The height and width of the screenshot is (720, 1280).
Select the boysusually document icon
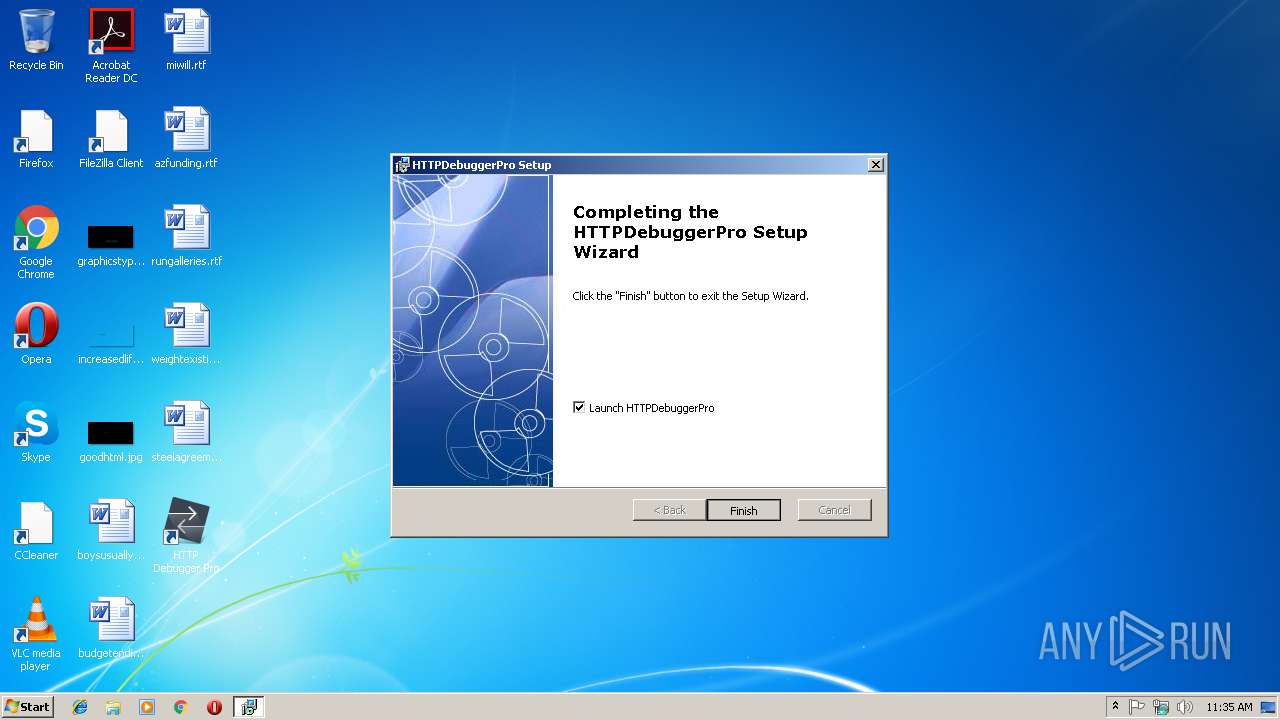(111, 530)
